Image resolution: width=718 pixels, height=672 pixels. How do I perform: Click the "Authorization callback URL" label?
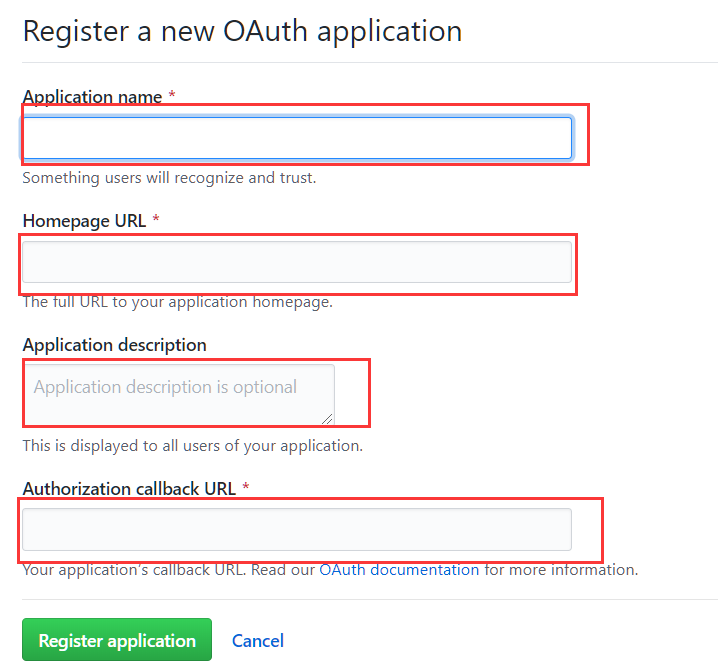pyautogui.click(x=130, y=489)
